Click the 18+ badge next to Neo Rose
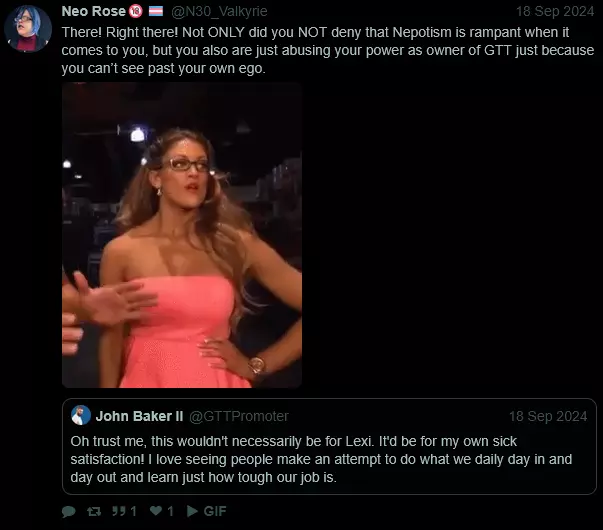The width and height of the screenshot is (603, 530). [x=135, y=11]
